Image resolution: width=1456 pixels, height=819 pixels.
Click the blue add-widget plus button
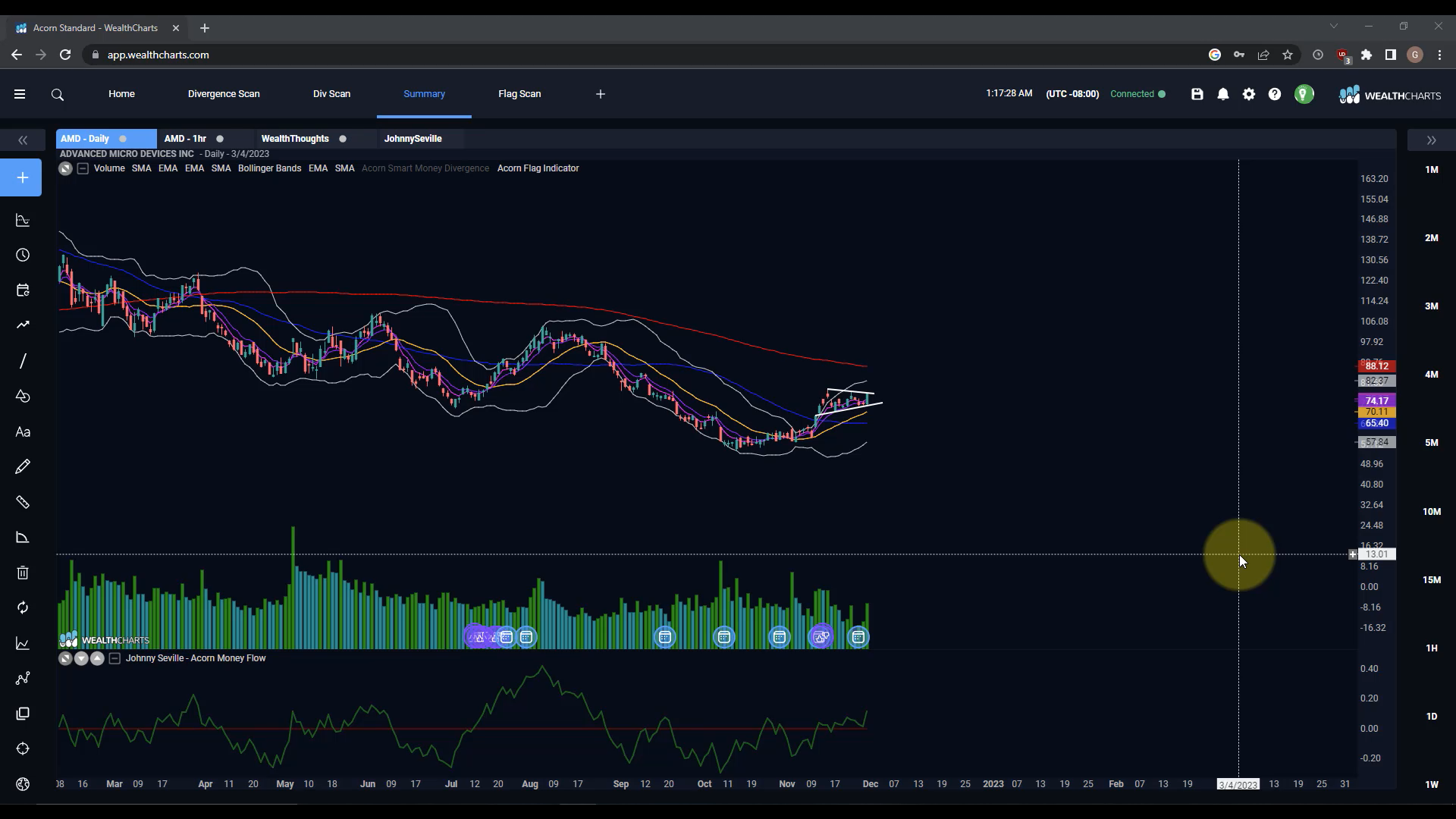[x=23, y=177]
